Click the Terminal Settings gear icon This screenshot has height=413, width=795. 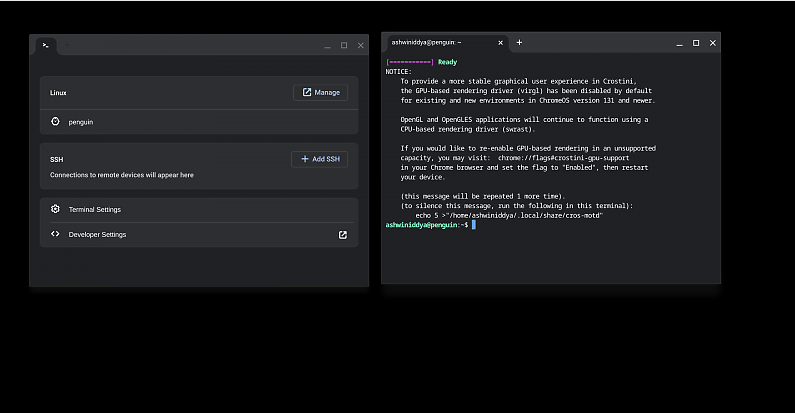[x=55, y=209]
